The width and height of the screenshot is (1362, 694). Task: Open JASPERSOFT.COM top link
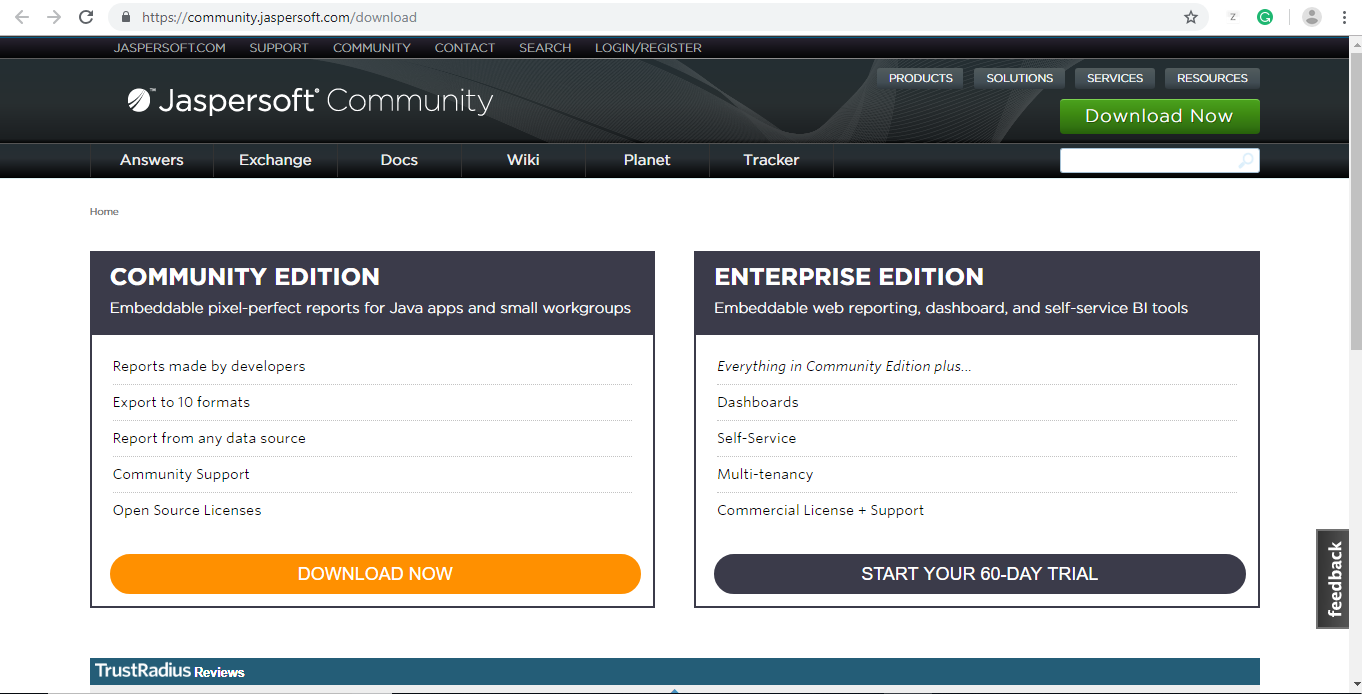pos(170,47)
